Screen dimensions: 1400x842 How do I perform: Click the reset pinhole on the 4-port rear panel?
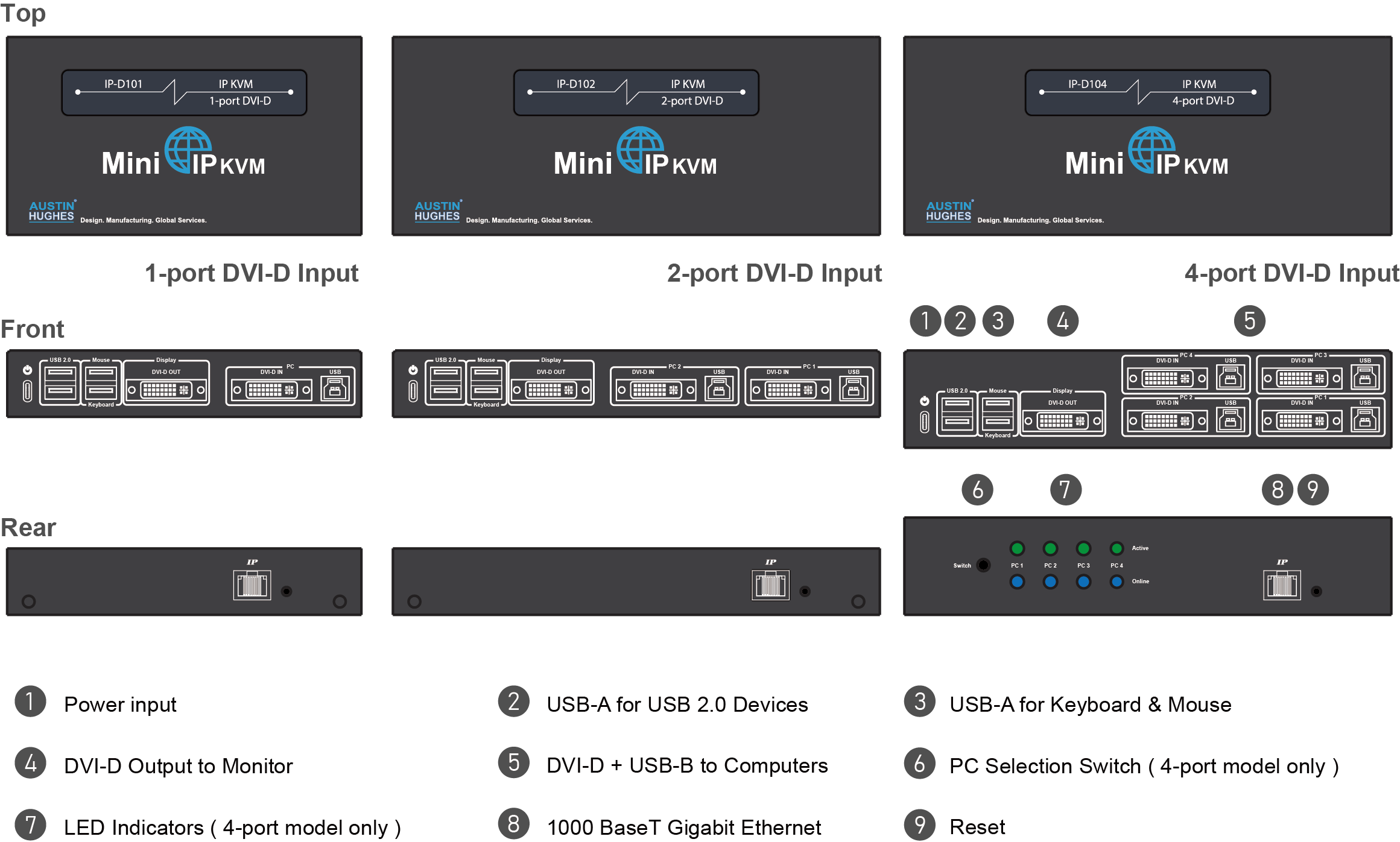coord(1316,591)
